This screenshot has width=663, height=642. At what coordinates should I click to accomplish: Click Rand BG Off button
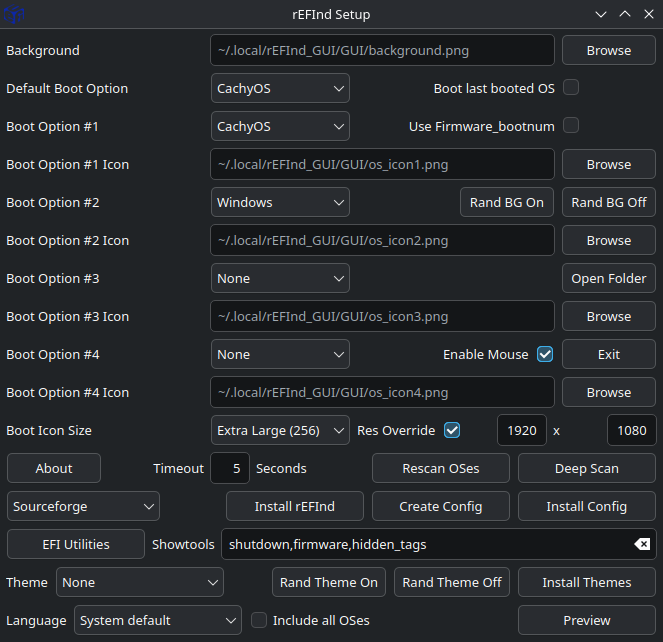(608, 202)
